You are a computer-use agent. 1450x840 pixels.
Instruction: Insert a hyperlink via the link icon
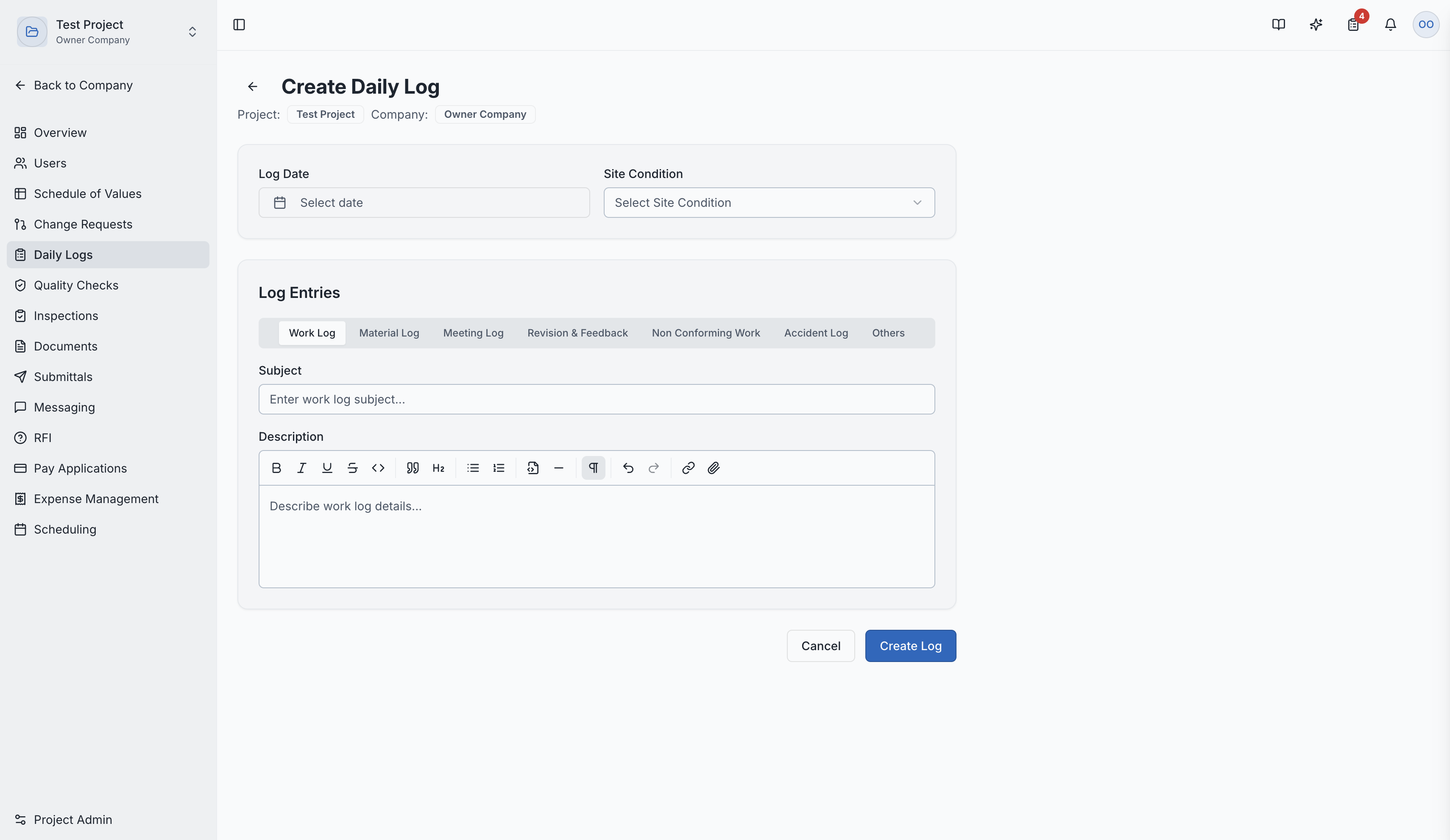tap(688, 468)
